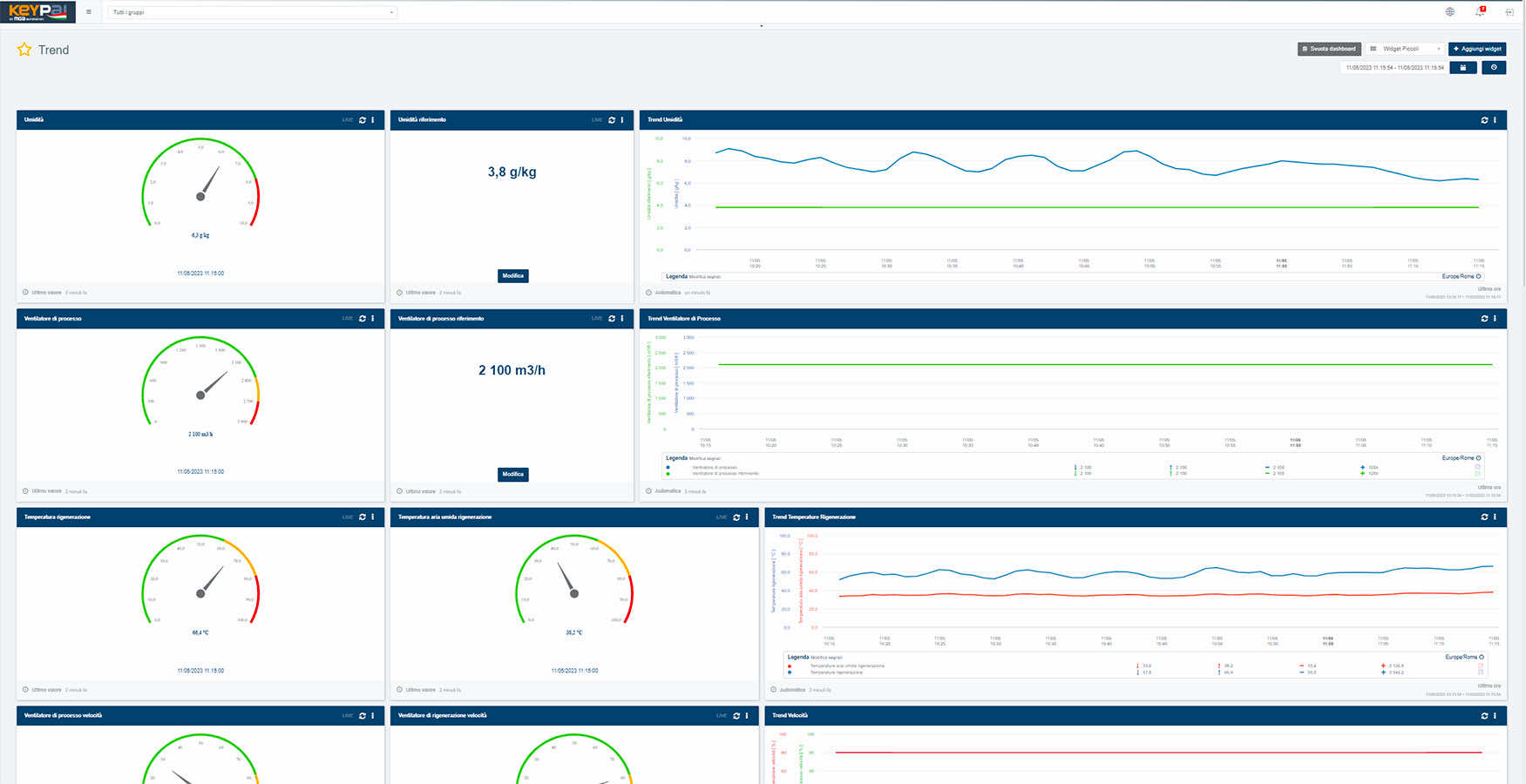Toggle LIVE on the Umidità widget

pos(348,120)
